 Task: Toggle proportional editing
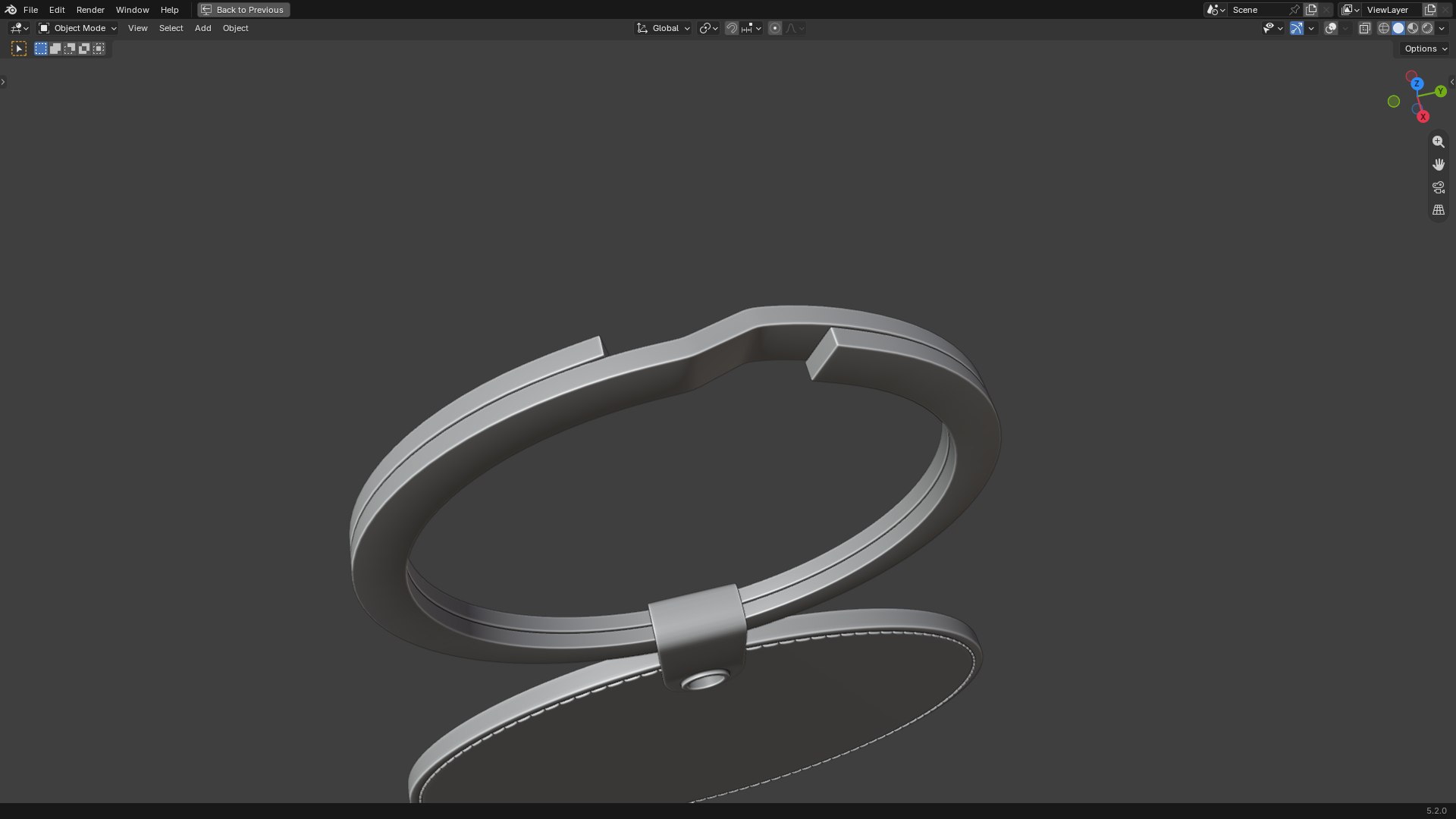775,28
